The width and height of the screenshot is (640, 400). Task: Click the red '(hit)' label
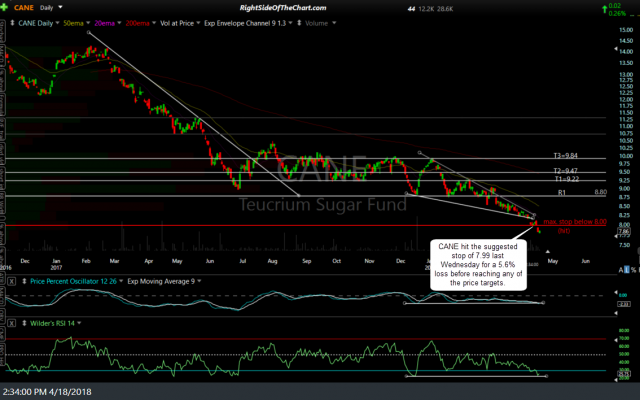[564, 231]
